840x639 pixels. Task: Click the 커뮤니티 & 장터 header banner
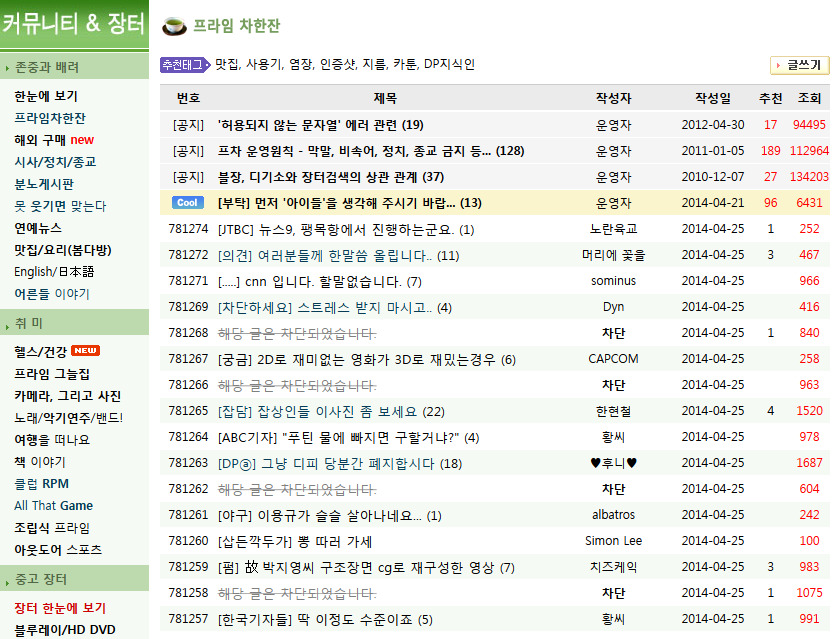click(74, 24)
